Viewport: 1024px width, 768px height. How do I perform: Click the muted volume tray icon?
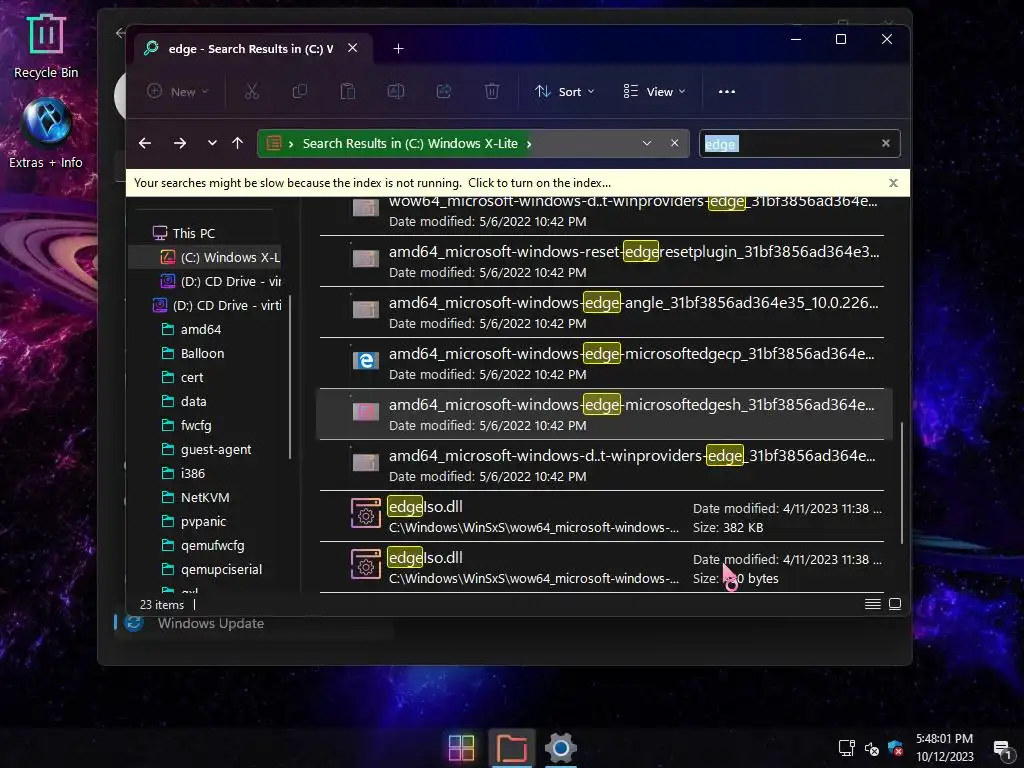871,748
